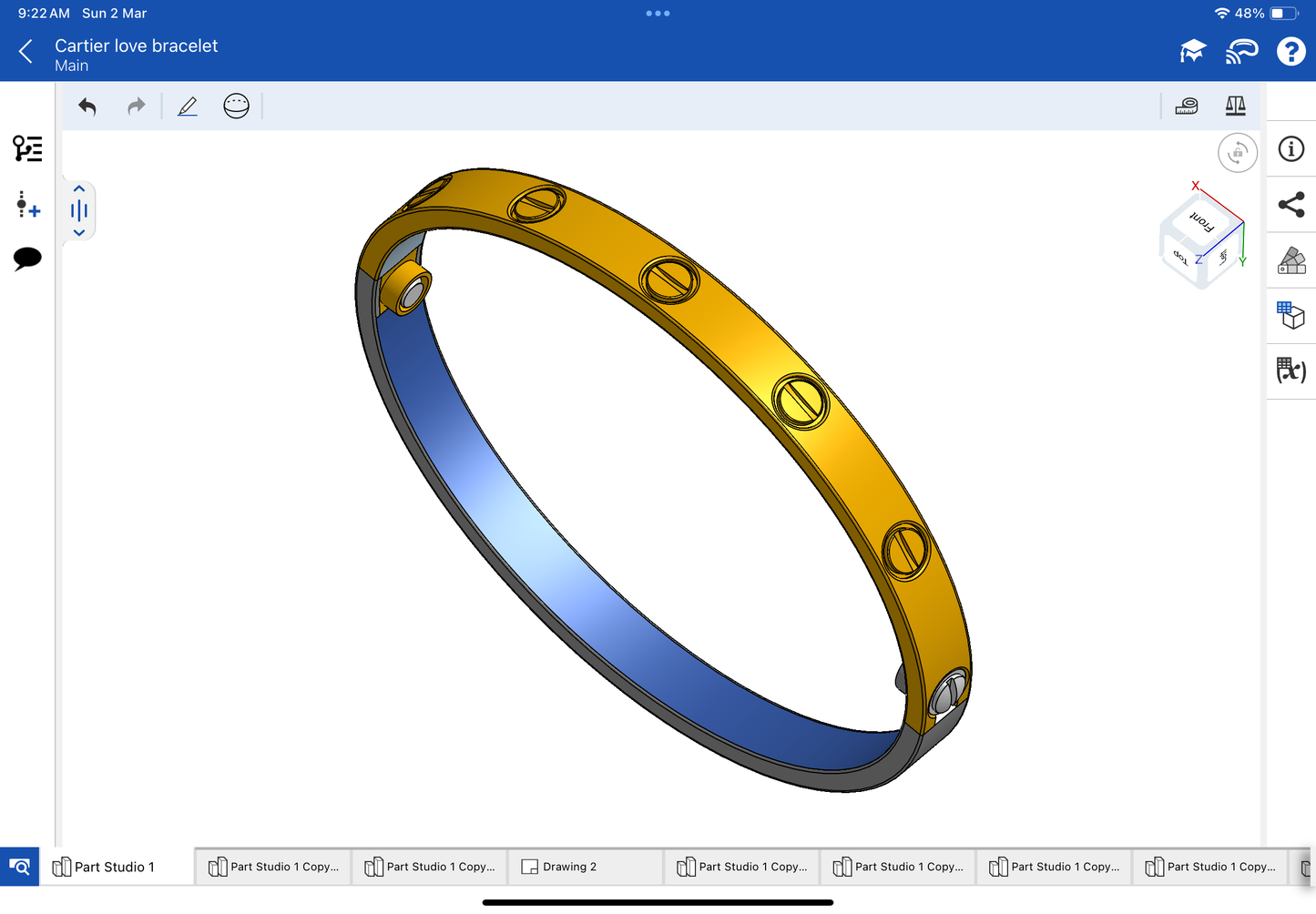
Task: Open the comments speech bubble
Action: click(27, 259)
